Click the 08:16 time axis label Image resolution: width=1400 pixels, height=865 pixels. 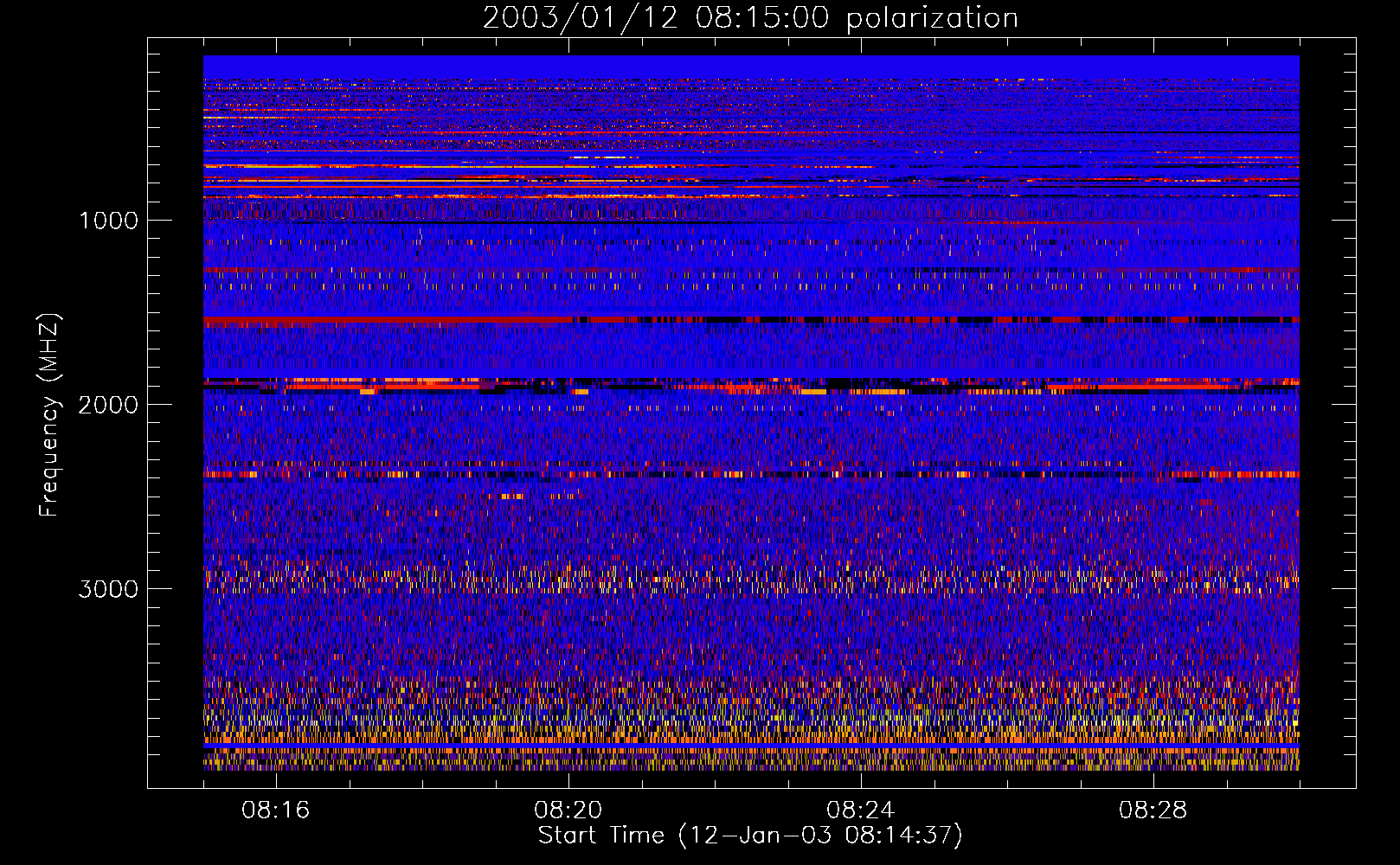pos(276,811)
